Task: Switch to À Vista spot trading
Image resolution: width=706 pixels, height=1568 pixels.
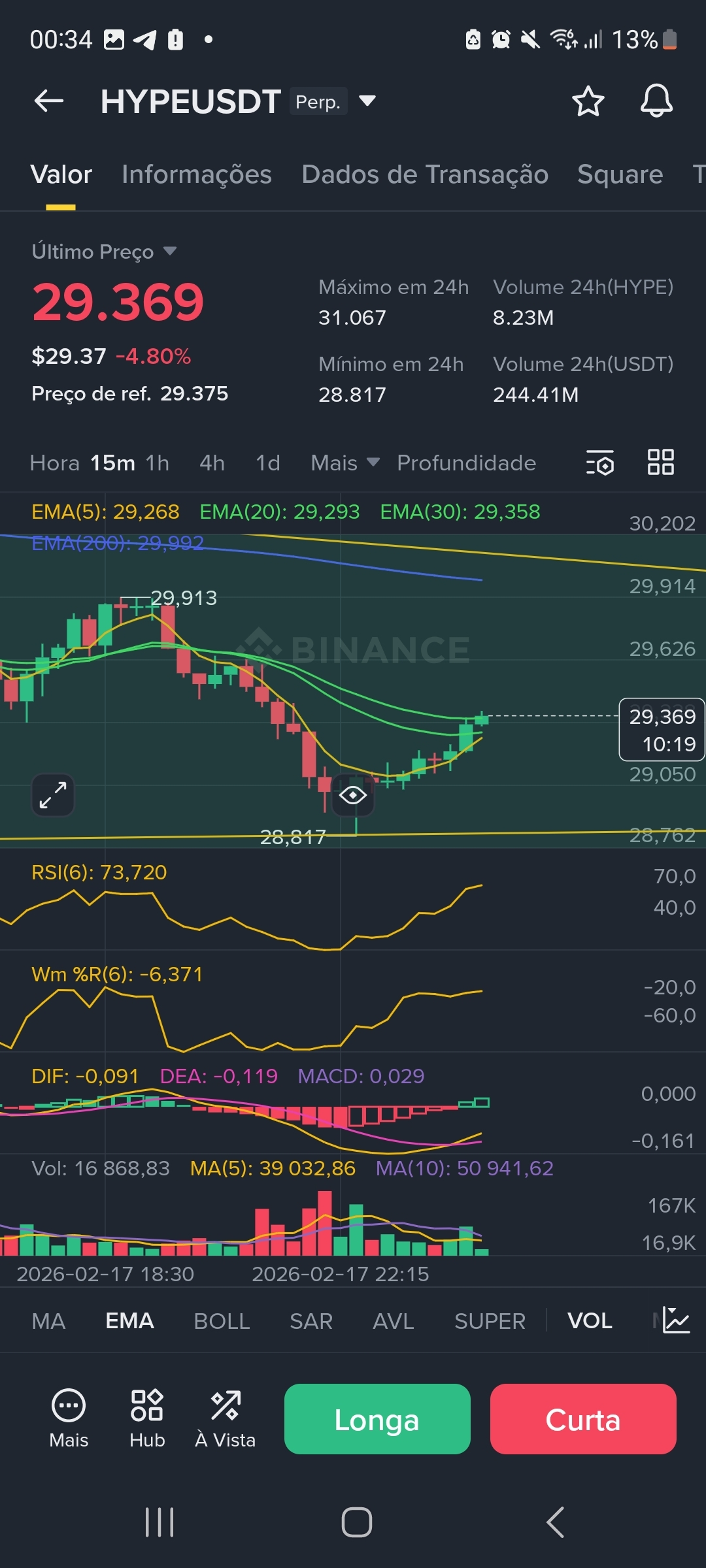Action: [226, 1418]
